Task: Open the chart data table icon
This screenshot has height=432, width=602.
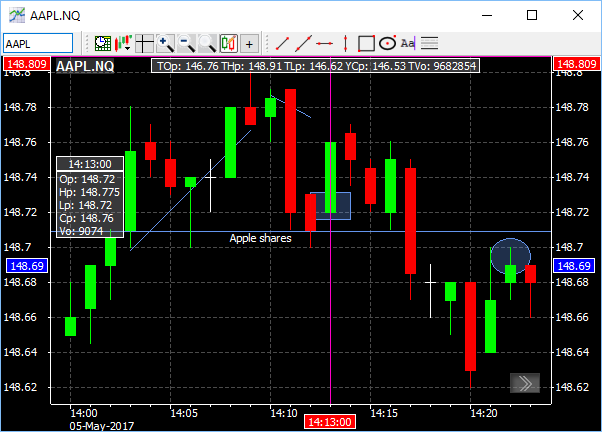Action: (102, 43)
